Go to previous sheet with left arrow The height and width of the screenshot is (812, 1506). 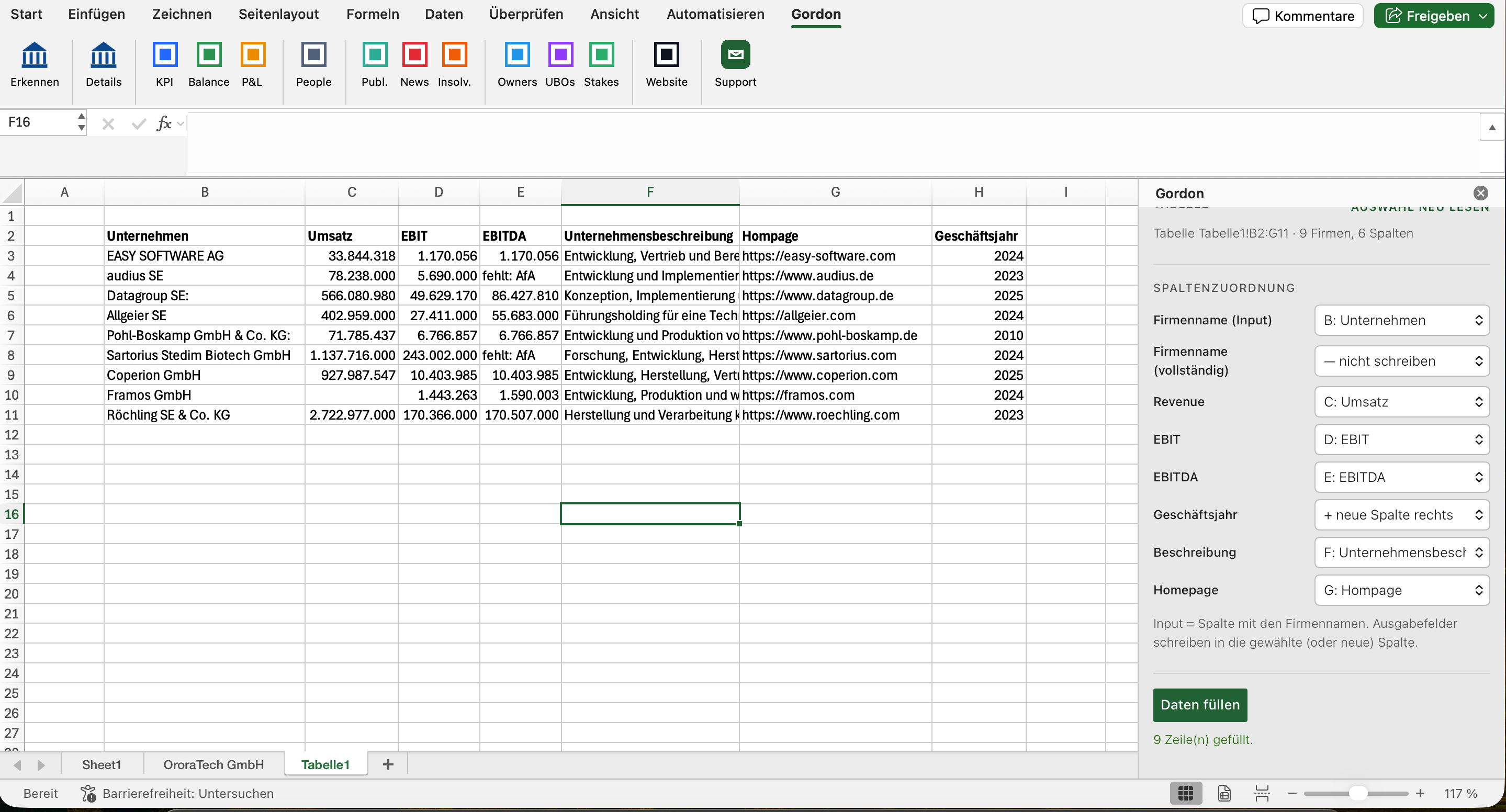click(17, 764)
